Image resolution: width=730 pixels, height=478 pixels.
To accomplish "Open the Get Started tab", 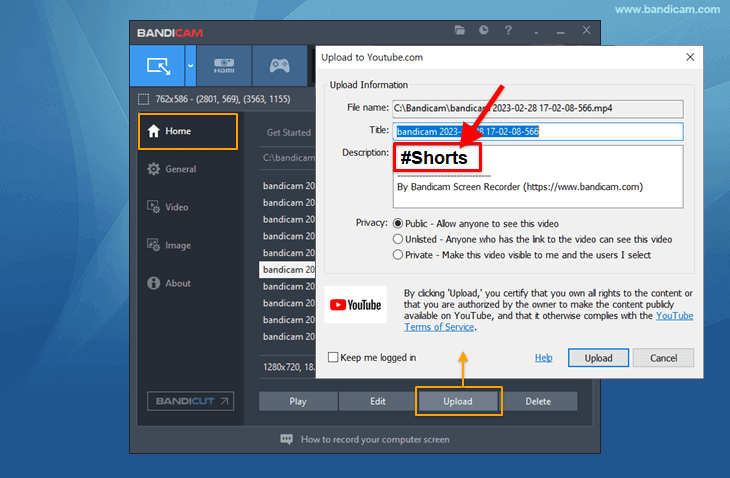I will [289, 133].
